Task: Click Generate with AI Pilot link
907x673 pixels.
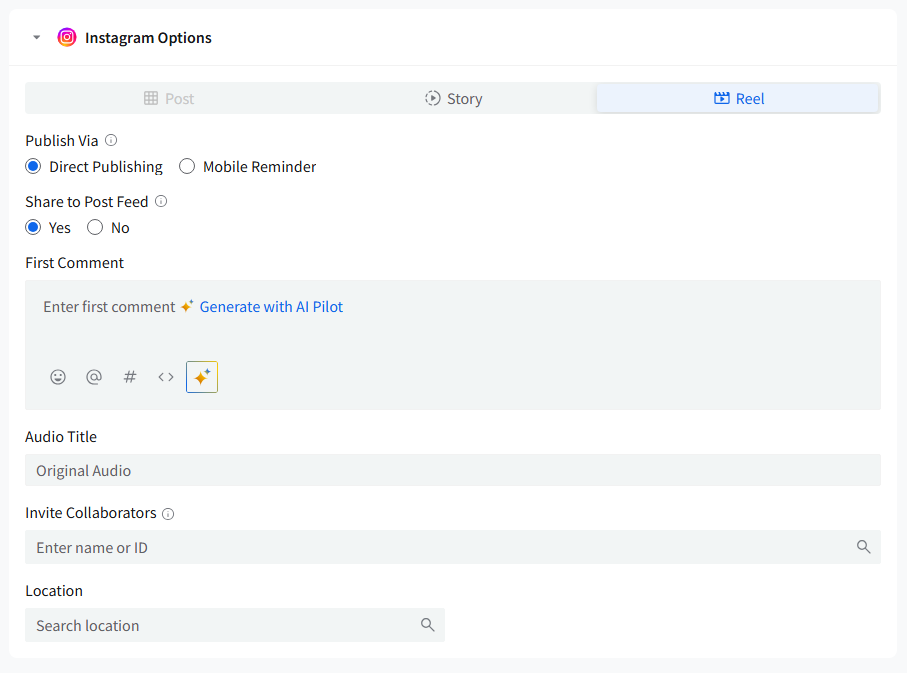Action: point(271,307)
